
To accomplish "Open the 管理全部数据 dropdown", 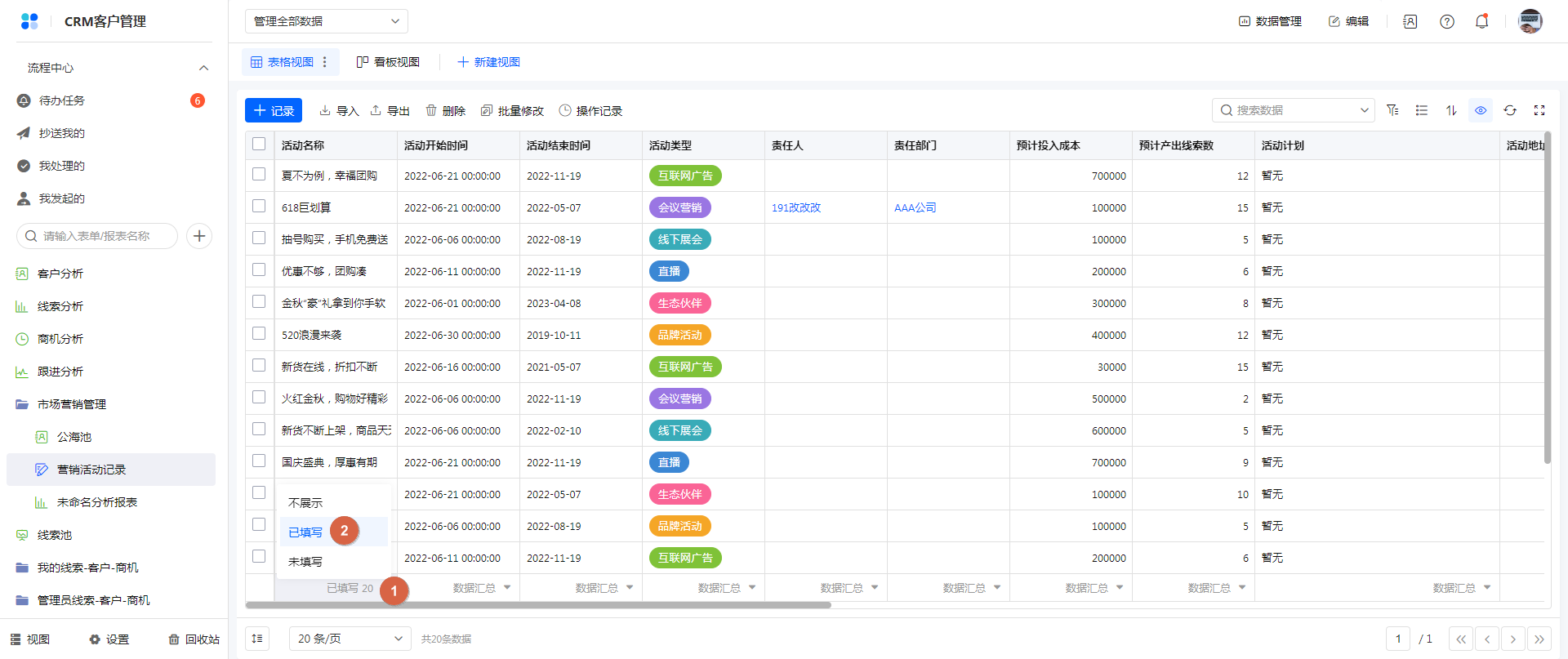I will pos(326,21).
